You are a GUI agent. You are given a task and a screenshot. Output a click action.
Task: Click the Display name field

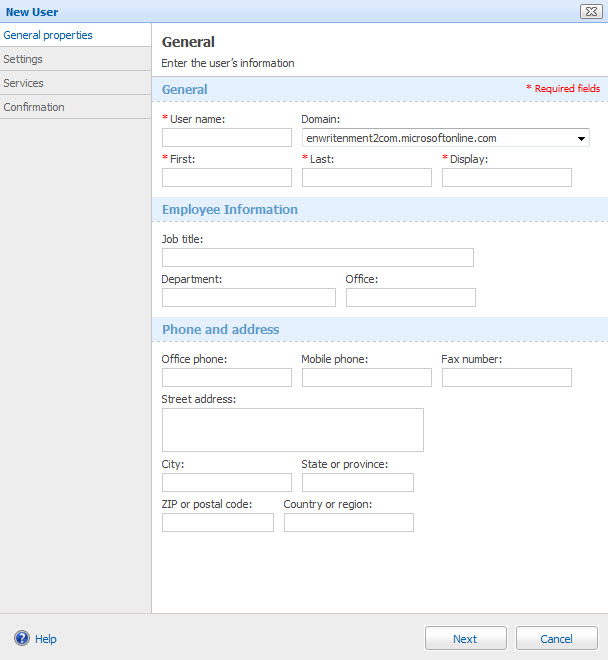[506, 177]
